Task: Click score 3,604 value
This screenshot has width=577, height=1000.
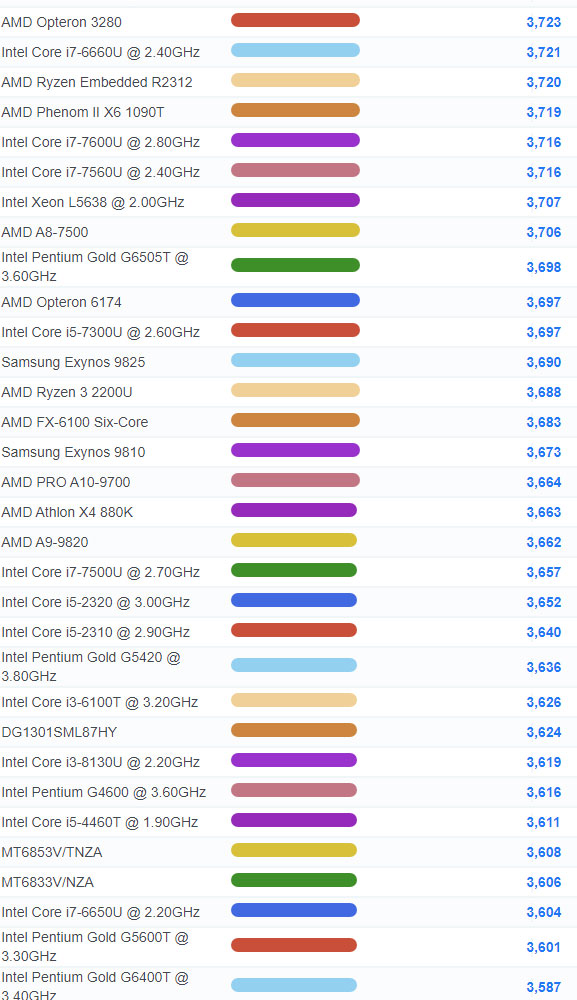Action: pyautogui.click(x=544, y=912)
